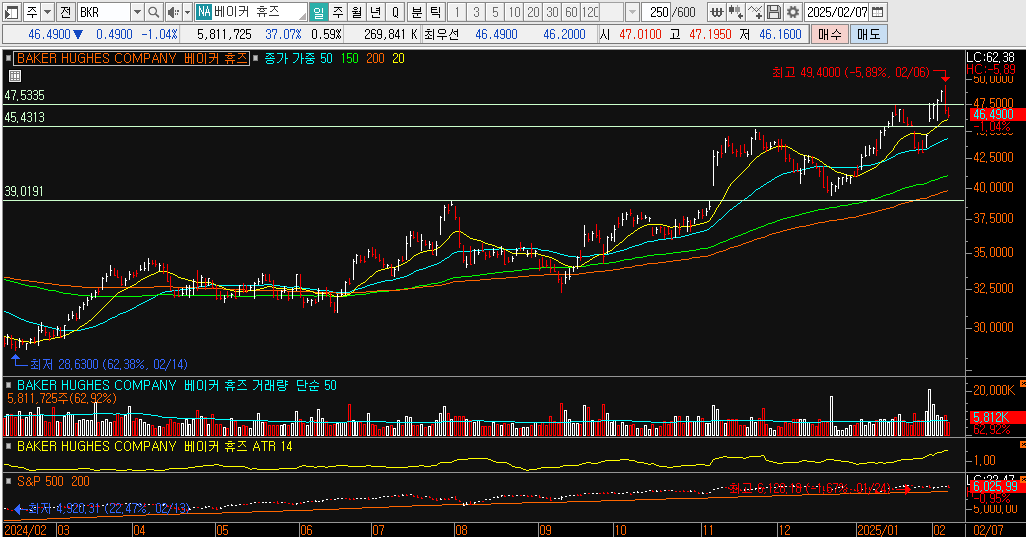Click the BKR symbol input field
Viewport: 1026px width, 537px height.
pos(103,12)
